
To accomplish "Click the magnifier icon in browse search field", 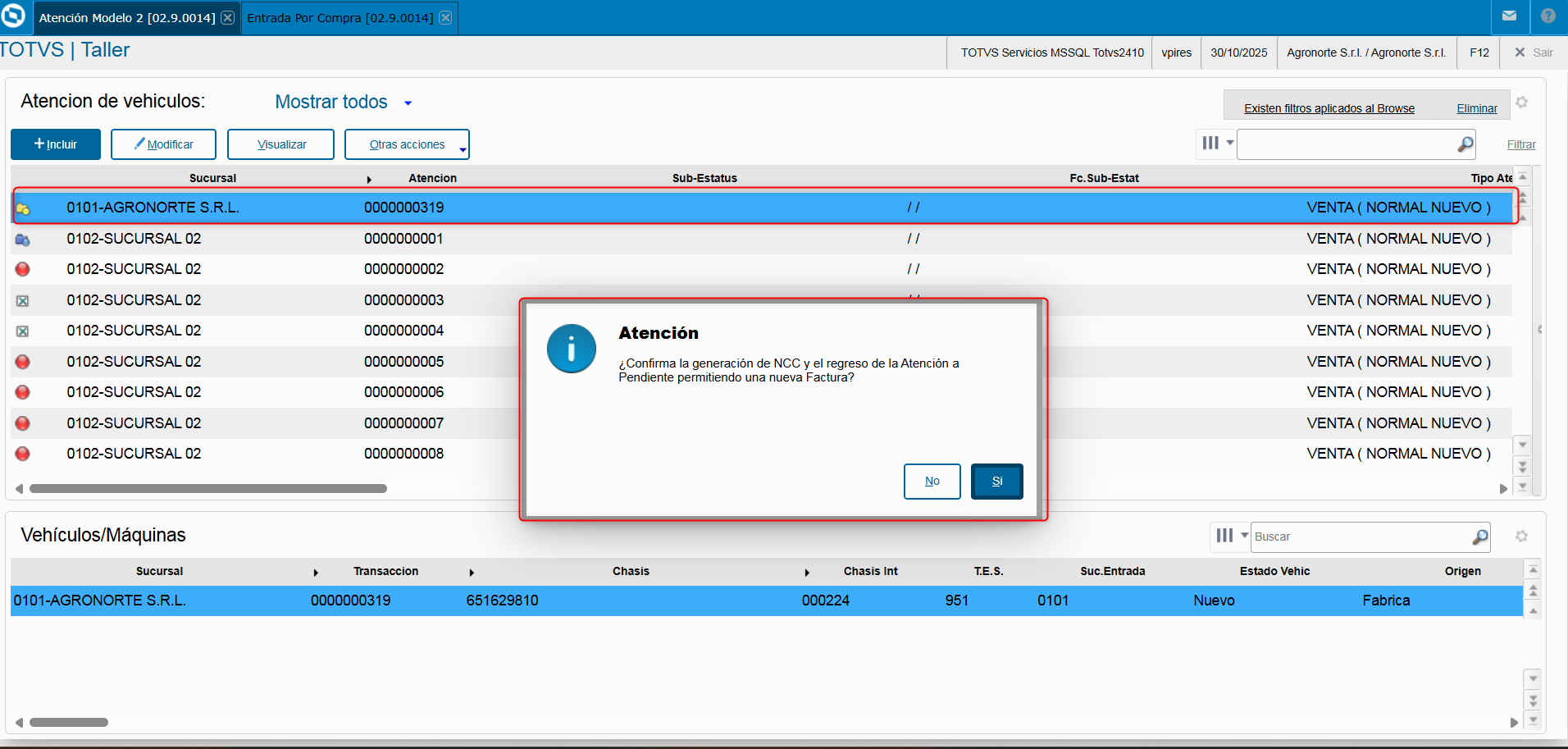I will pyautogui.click(x=1465, y=144).
